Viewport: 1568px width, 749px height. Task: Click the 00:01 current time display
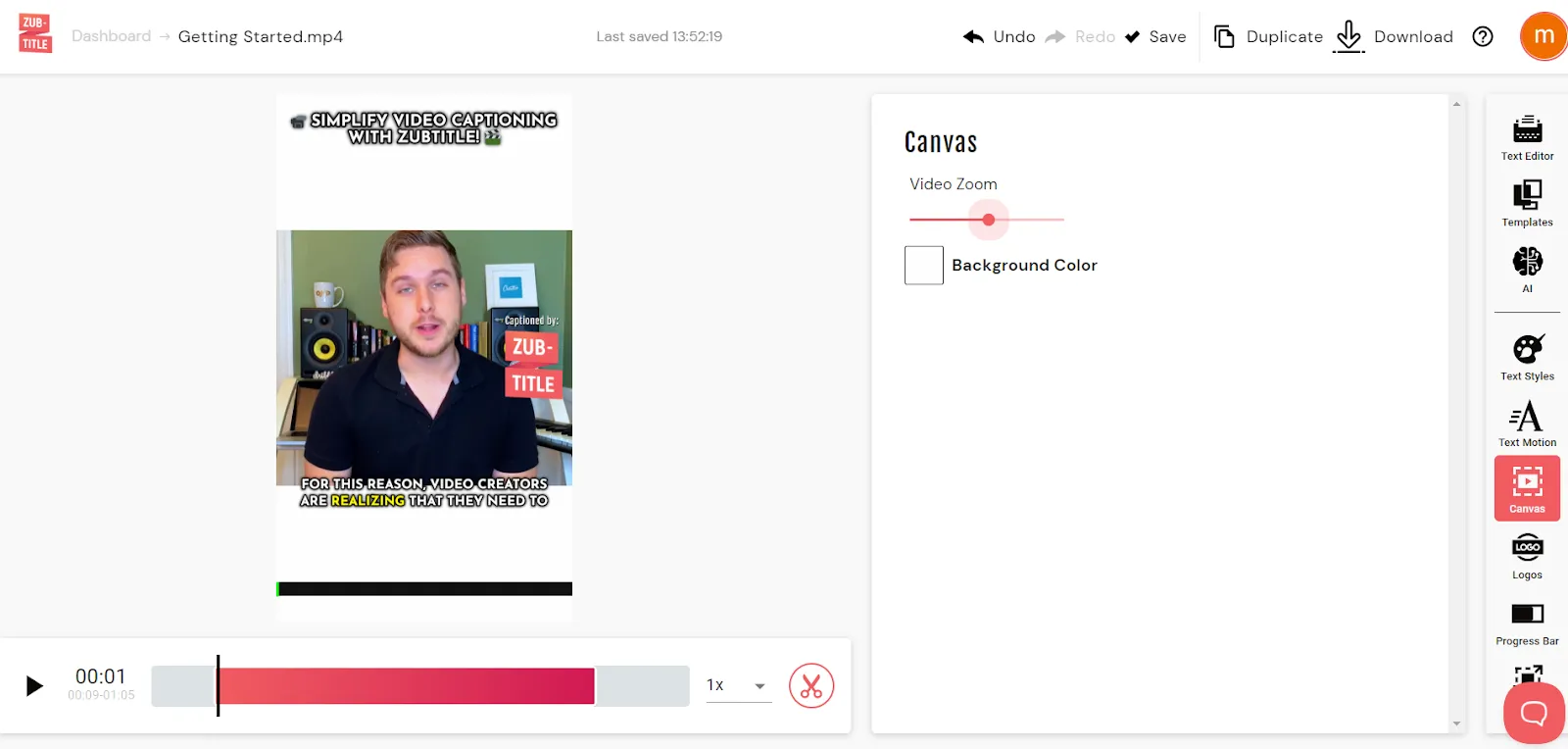tap(101, 676)
